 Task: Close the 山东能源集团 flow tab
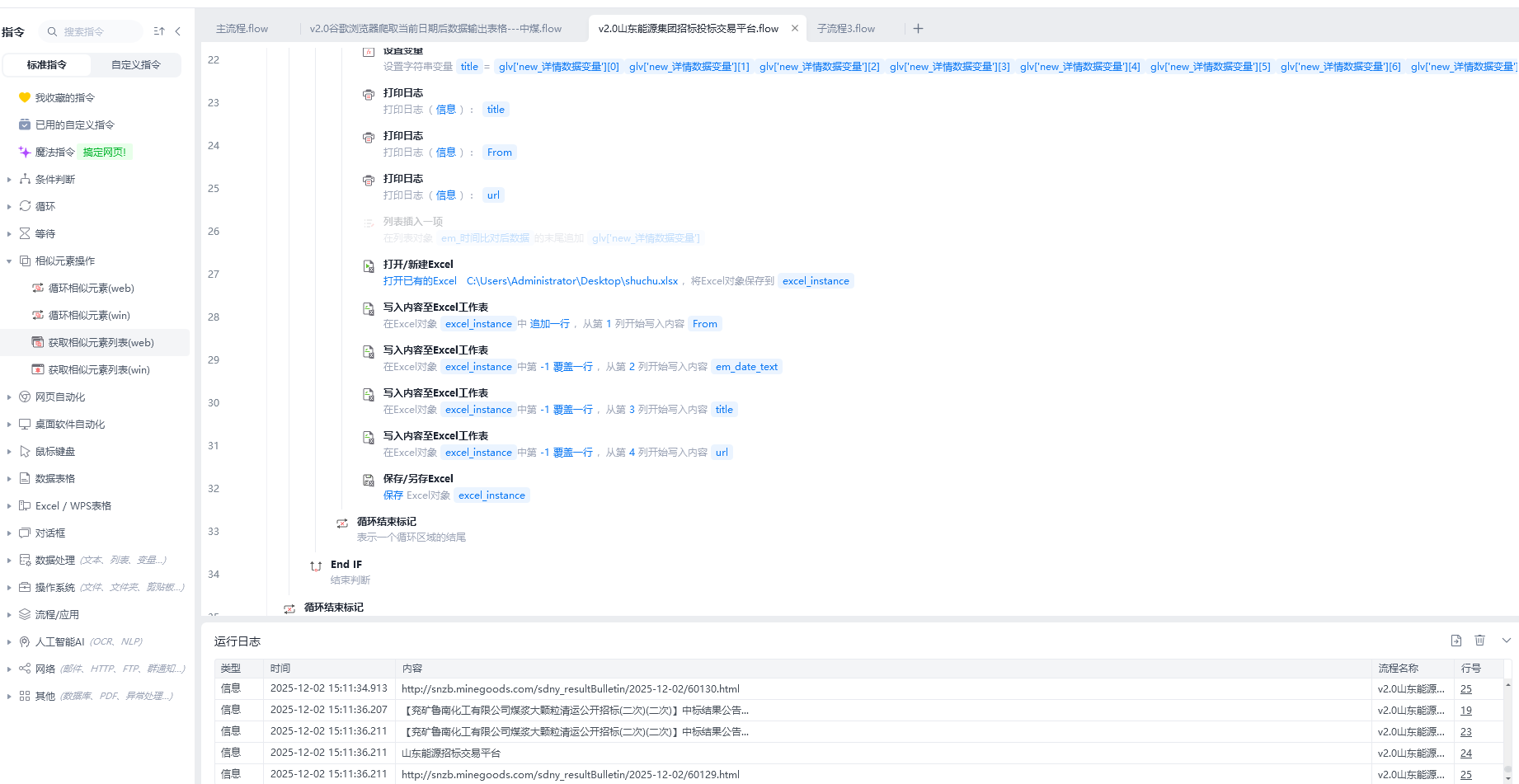[795, 28]
